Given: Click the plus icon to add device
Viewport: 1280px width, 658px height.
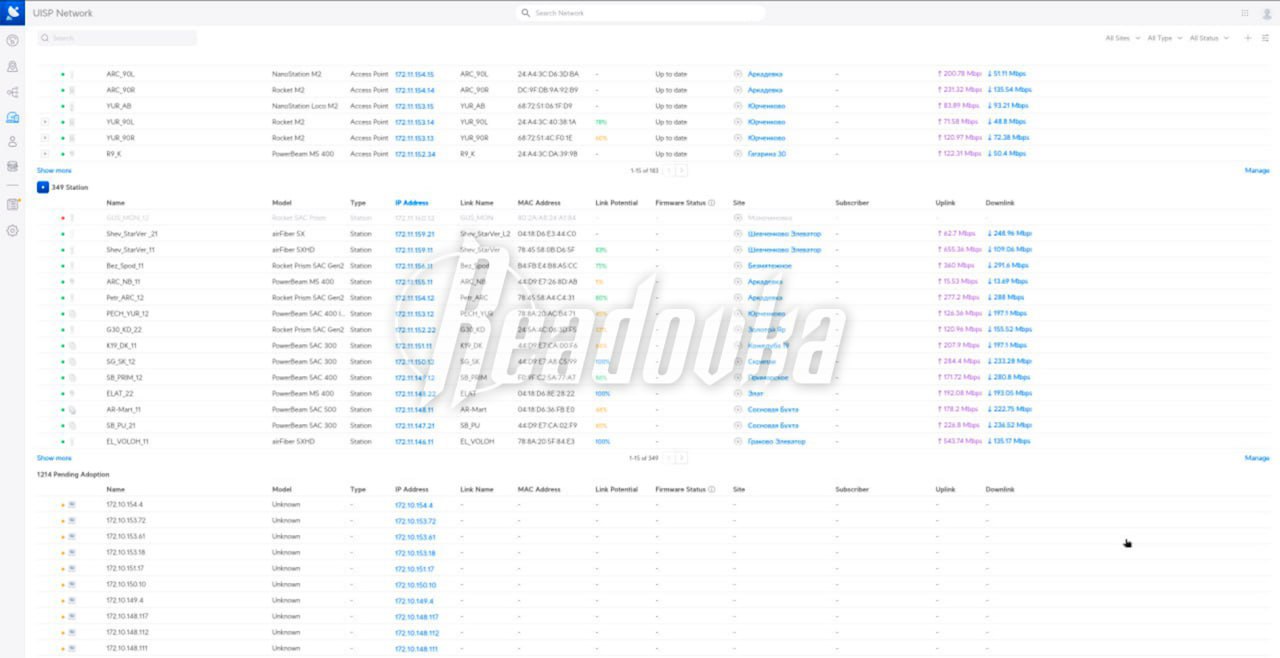Looking at the screenshot, I should pyautogui.click(x=1247, y=38).
